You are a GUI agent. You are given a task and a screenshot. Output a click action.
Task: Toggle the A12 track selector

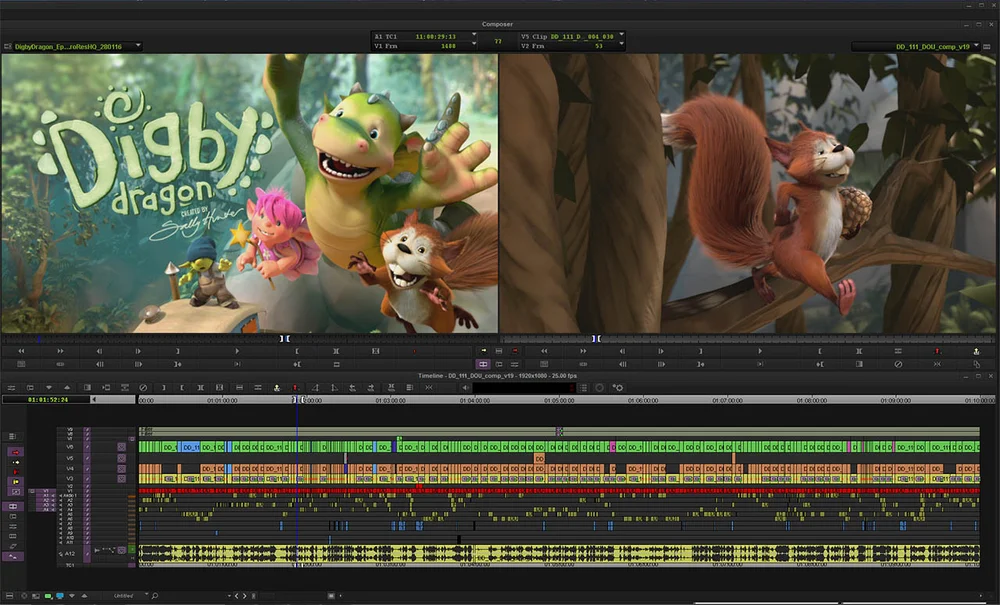70,553
